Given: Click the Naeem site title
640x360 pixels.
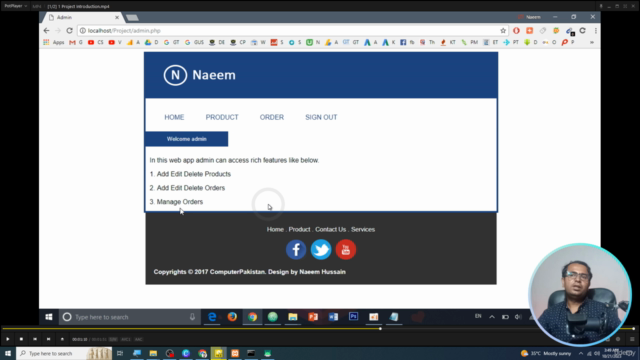Looking at the screenshot, I should tap(214, 75).
